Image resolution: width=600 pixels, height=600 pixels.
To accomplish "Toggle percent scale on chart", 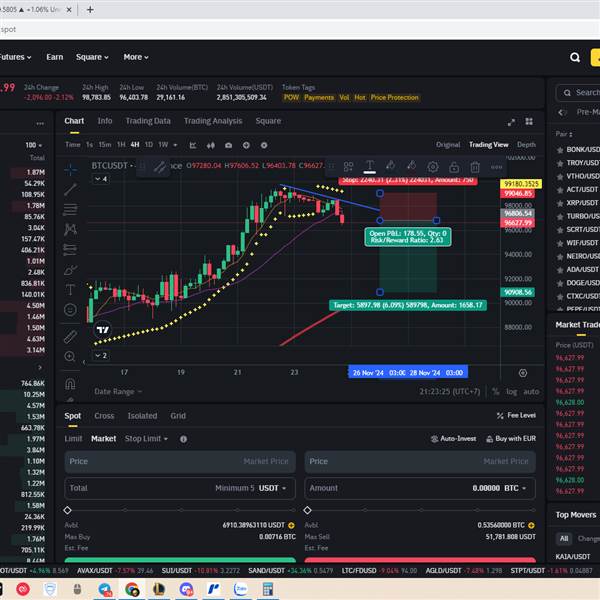I will click(x=496, y=391).
